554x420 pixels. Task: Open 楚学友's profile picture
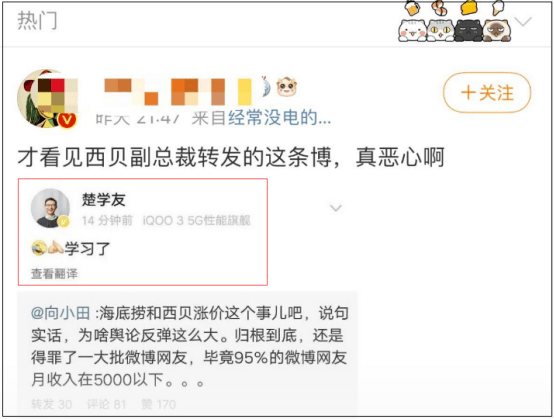[50, 208]
